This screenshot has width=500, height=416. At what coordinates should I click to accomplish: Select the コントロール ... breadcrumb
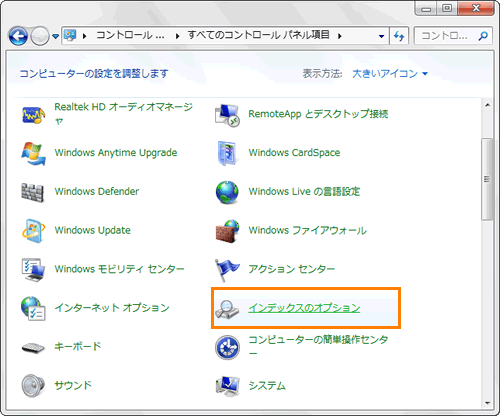[x=130, y=35]
